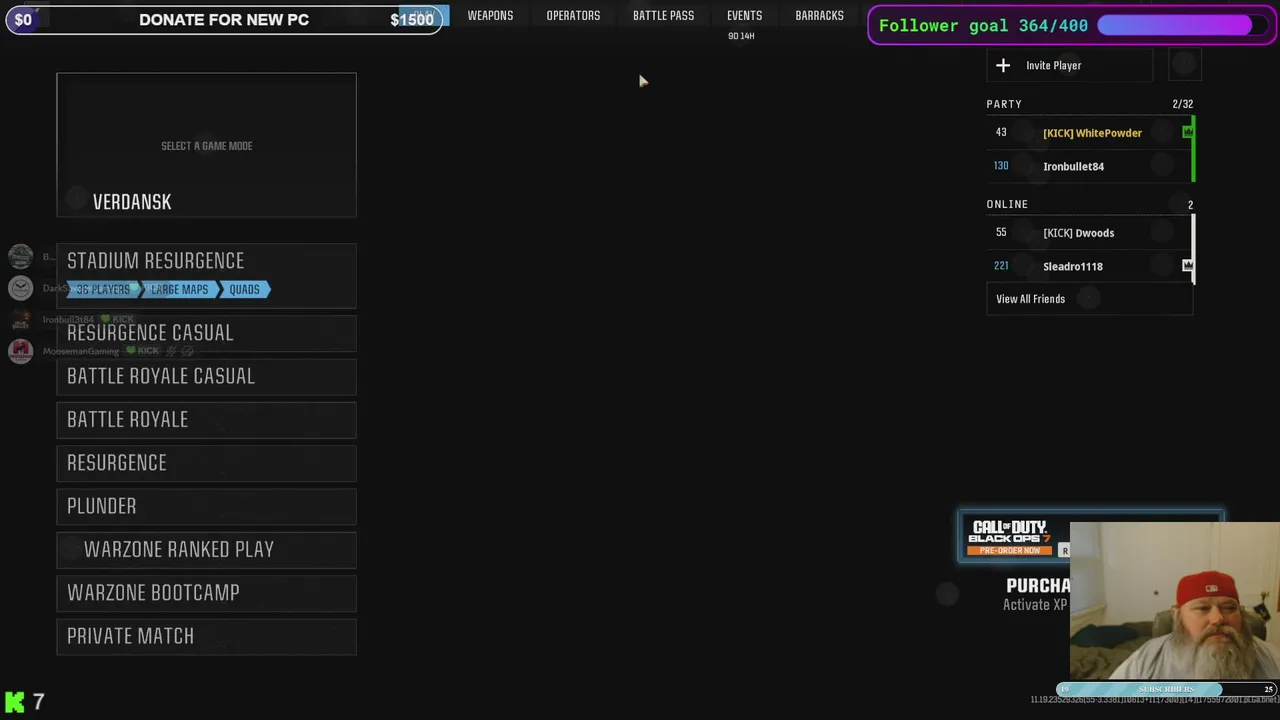Open the Operators tab
Screen dimensions: 1280x720
click(573, 16)
